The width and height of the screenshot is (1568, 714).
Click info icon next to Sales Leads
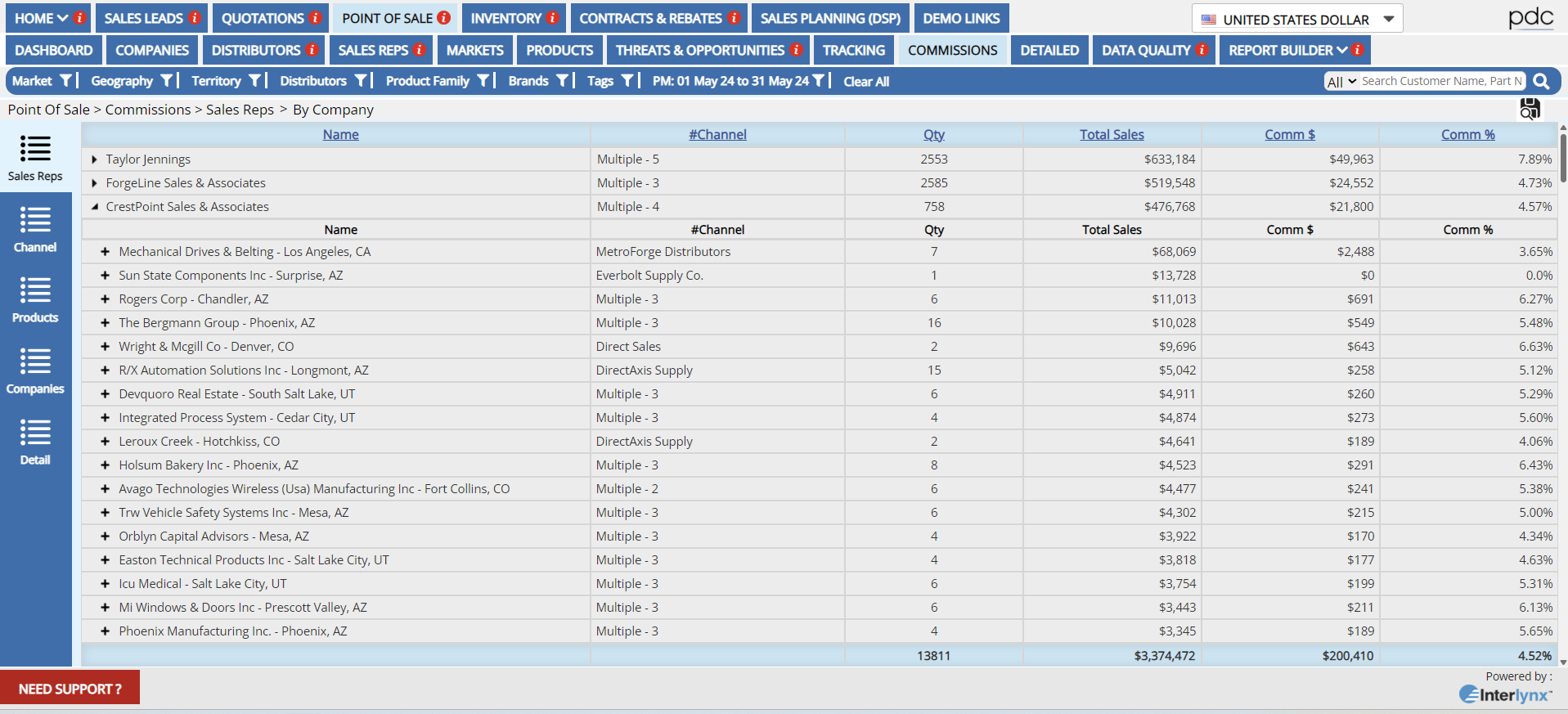pyautogui.click(x=195, y=17)
